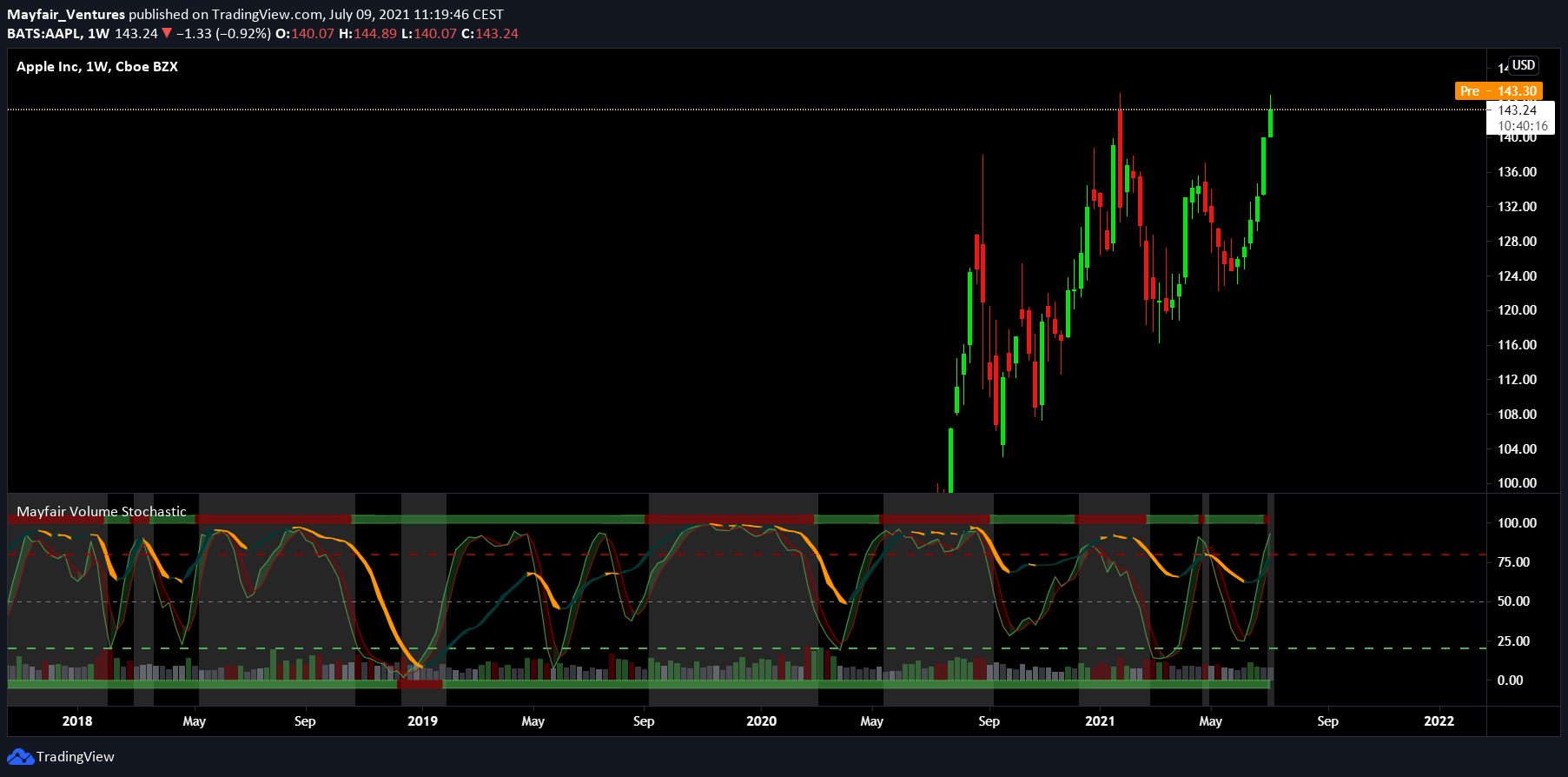Click the 2021 label on the time axis

pyautogui.click(x=1100, y=721)
